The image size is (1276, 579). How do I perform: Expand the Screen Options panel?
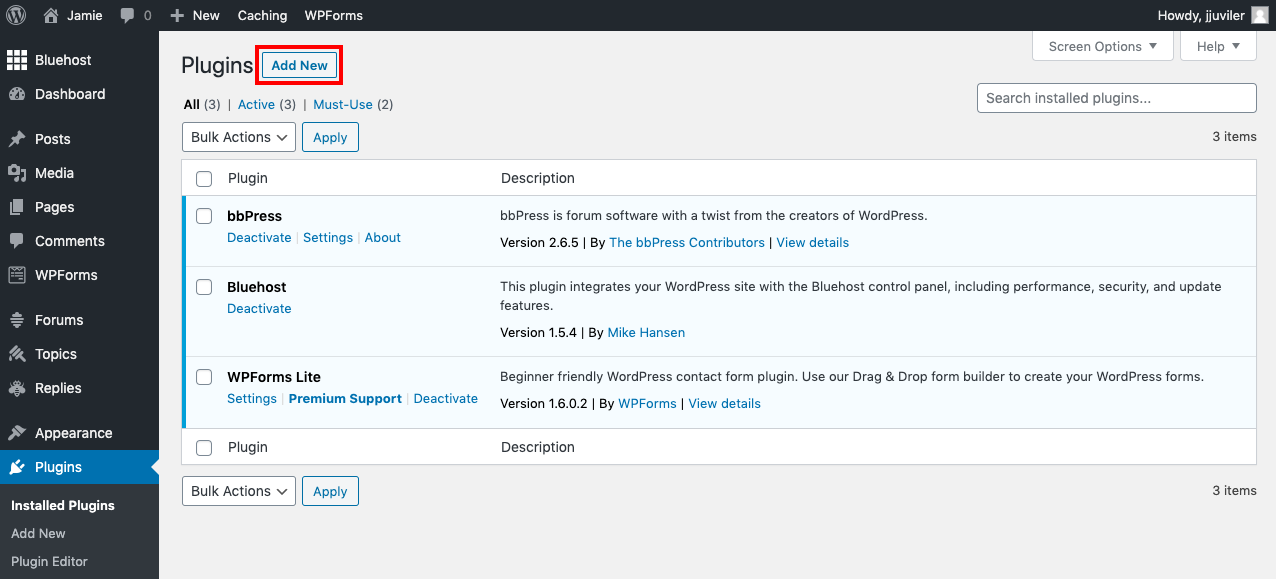(1102, 46)
